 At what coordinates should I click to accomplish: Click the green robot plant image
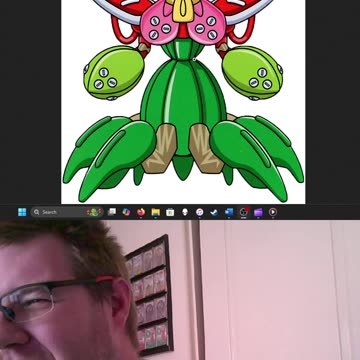pos(183,102)
